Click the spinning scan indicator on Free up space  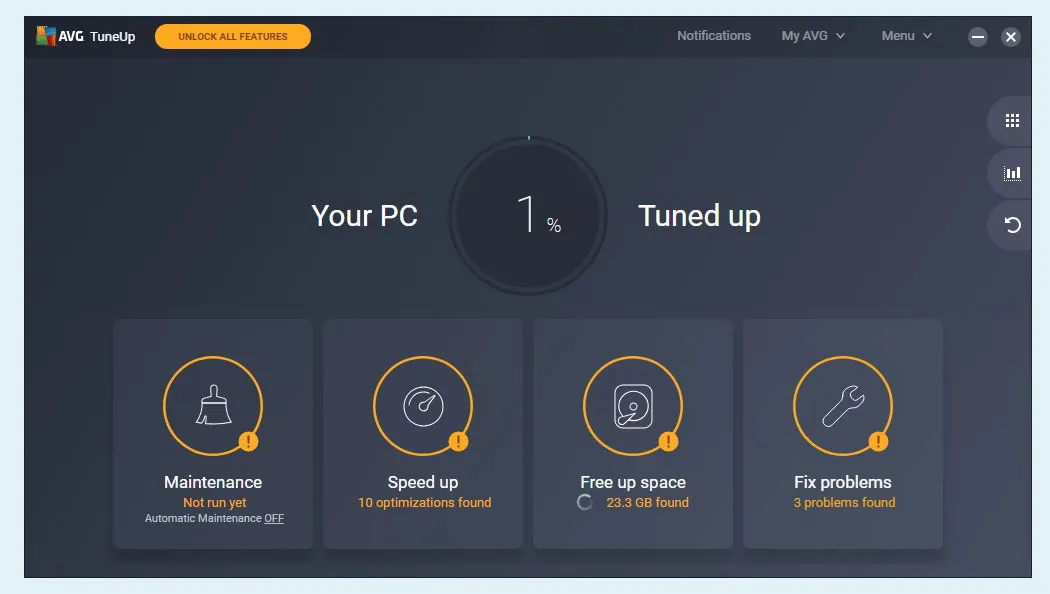(x=585, y=502)
